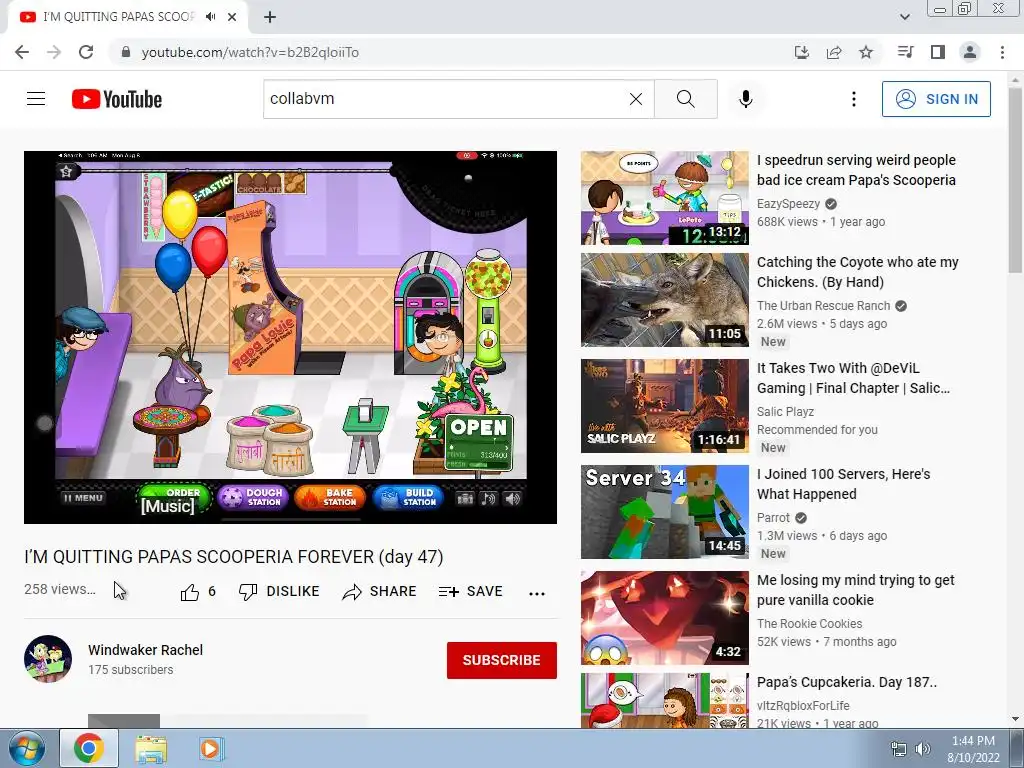Click the Salic Playz channel name
The height and width of the screenshot is (768, 1024).
(x=786, y=411)
